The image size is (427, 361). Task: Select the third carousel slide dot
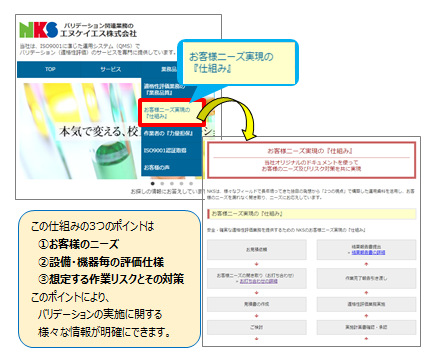point(172,183)
